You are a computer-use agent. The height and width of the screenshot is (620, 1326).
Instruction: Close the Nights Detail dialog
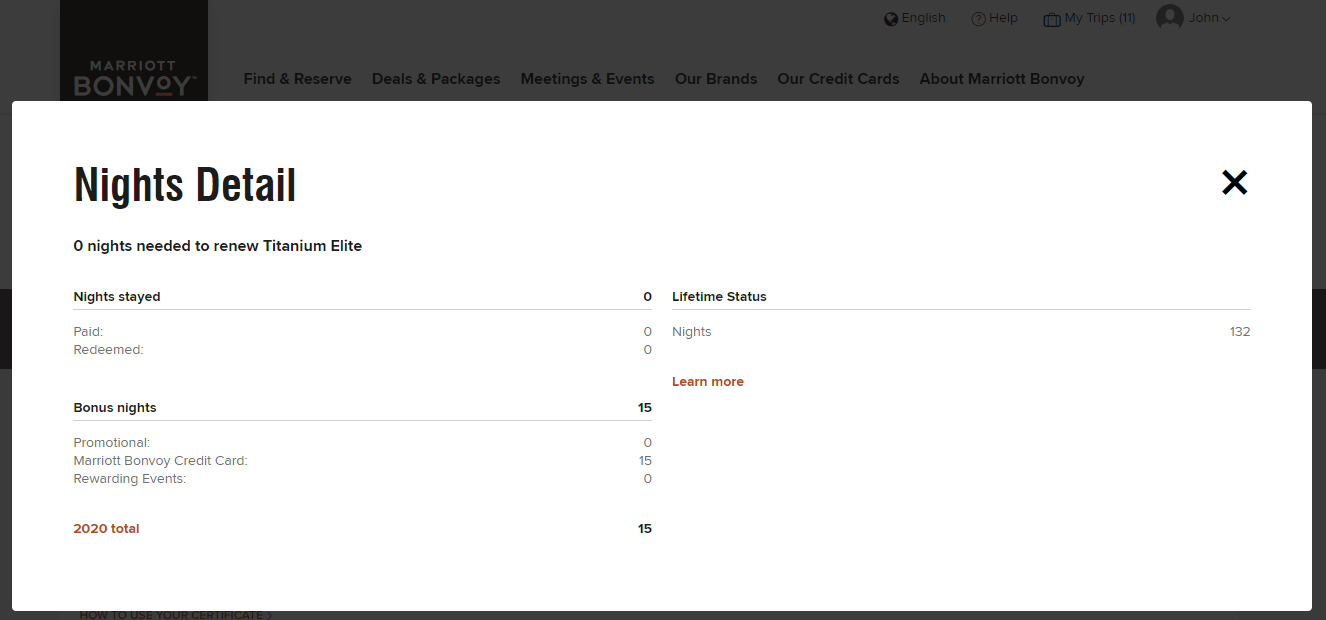1234,182
